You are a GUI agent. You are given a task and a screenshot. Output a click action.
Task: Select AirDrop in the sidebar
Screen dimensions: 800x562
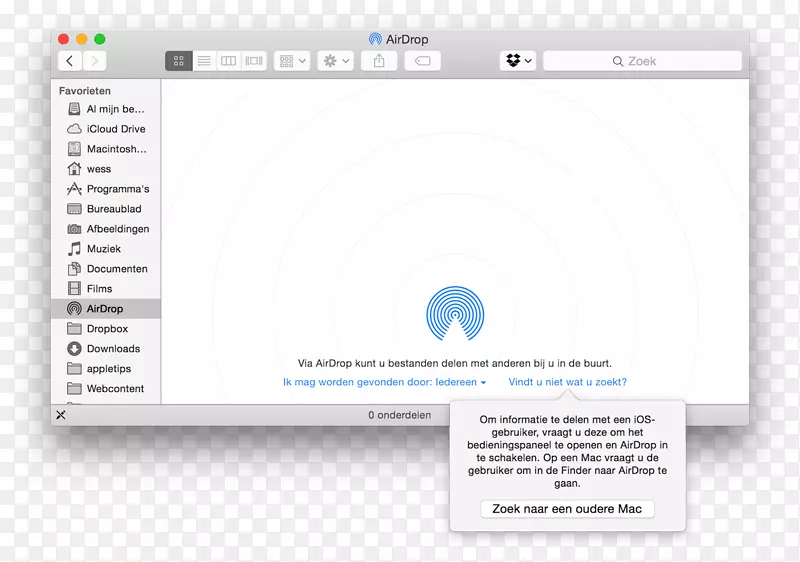click(106, 309)
